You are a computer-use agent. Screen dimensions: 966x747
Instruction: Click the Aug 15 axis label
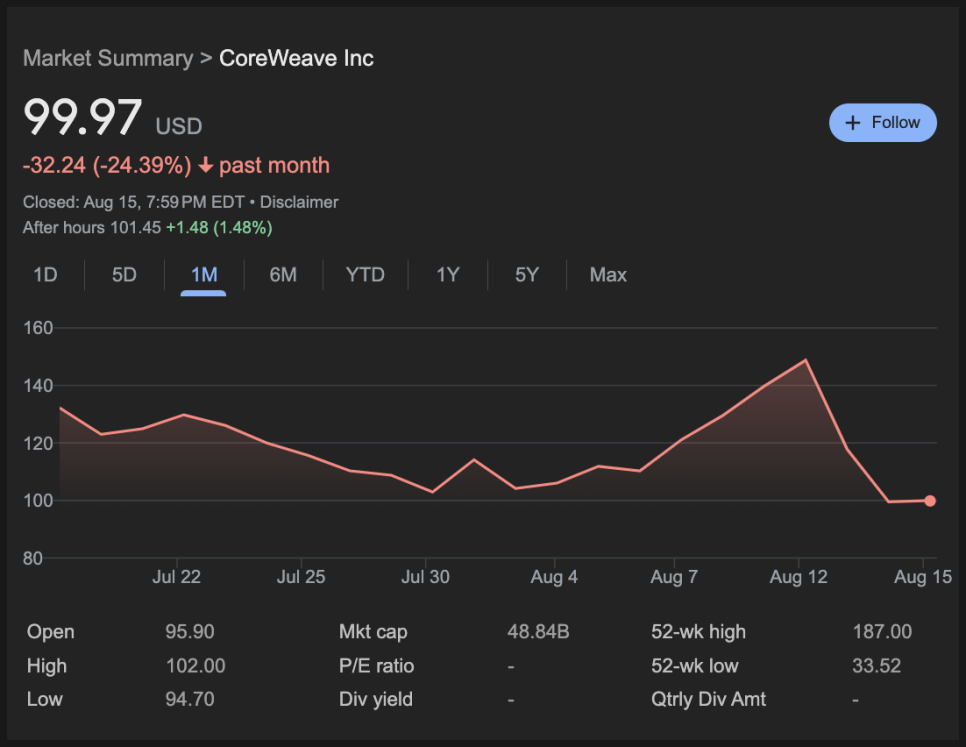point(923,577)
